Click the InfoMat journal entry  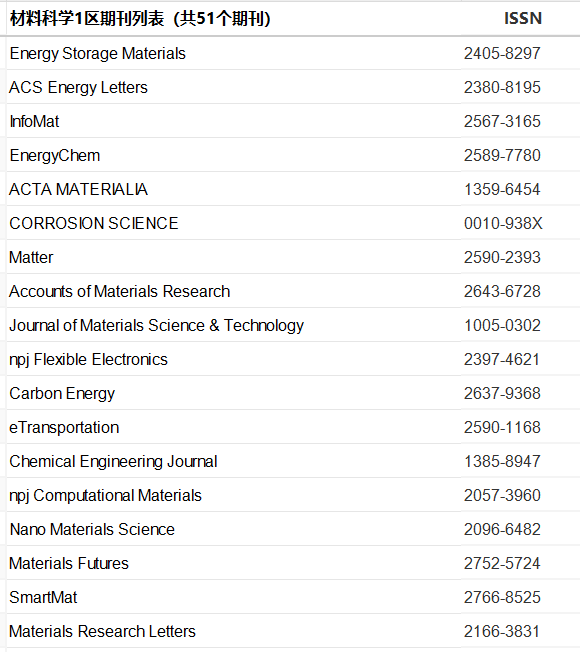34,122
